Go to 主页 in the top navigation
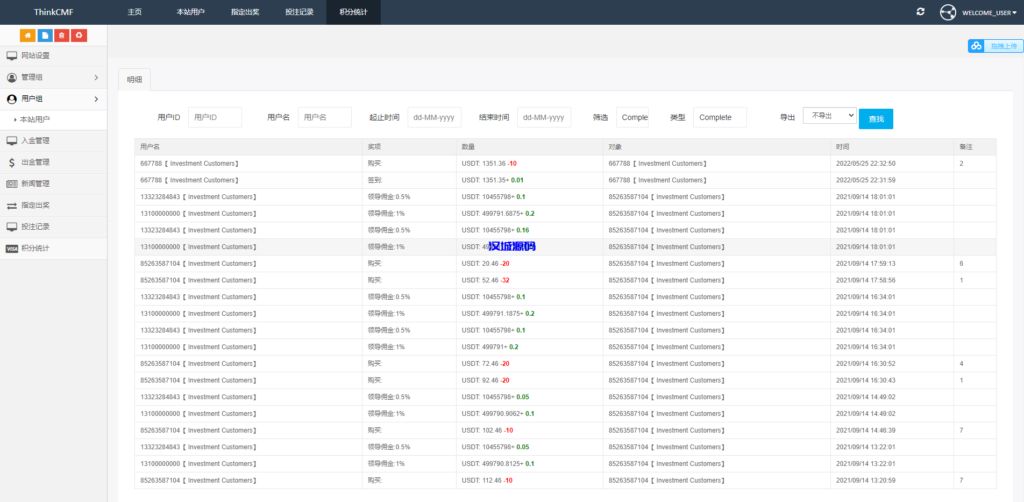Viewport: 1024px width, 502px height. point(135,12)
